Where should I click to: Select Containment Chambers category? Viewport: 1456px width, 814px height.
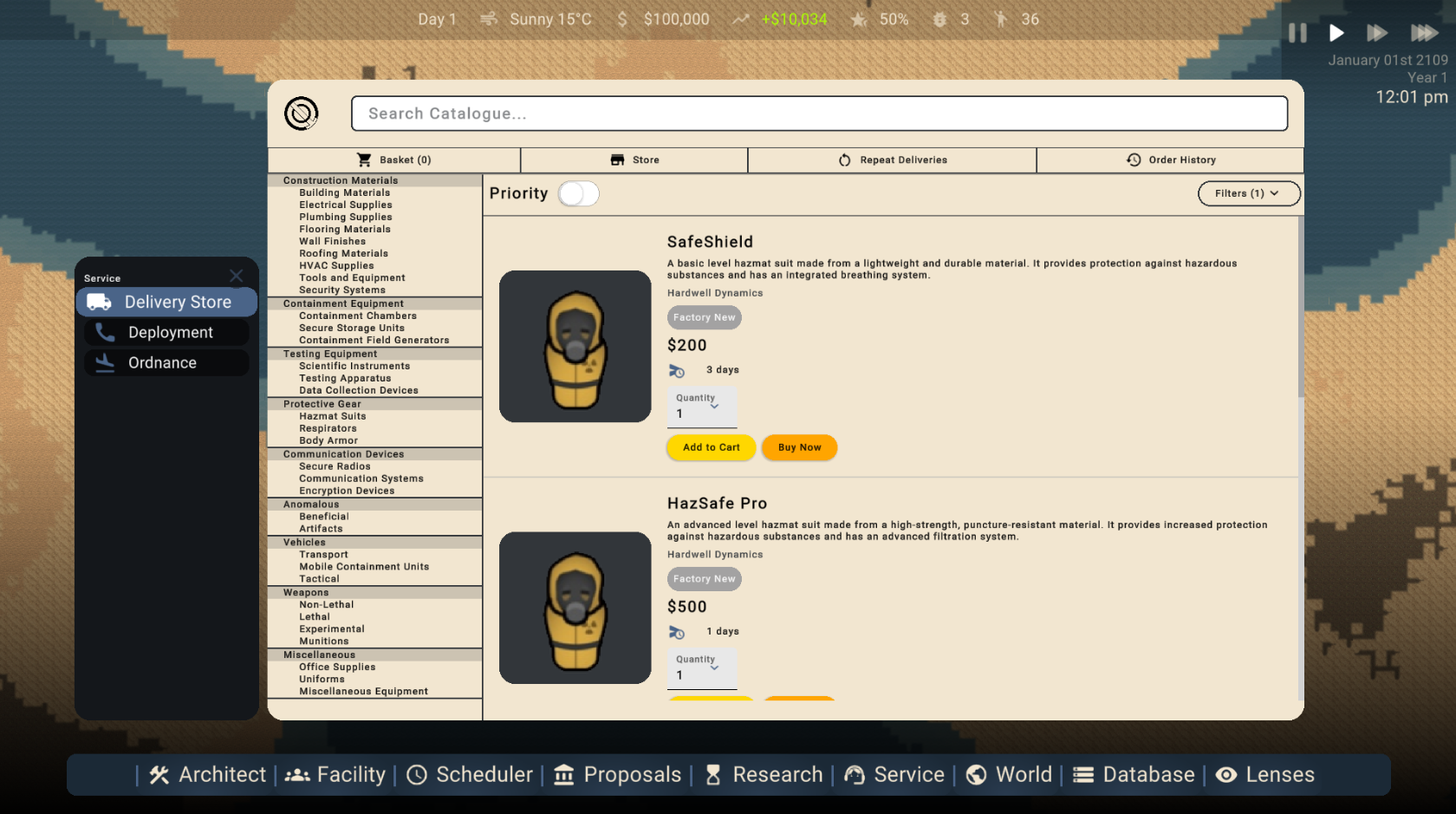click(x=358, y=316)
